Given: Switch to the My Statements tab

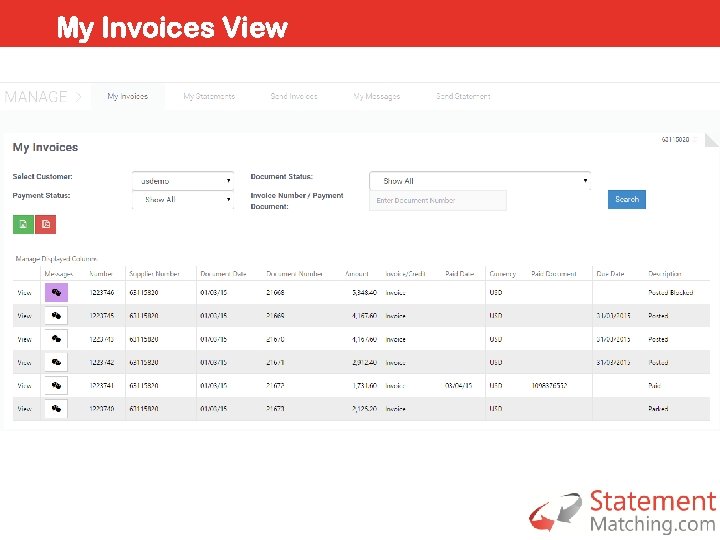Looking at the screenshot, I should point(209,96).
